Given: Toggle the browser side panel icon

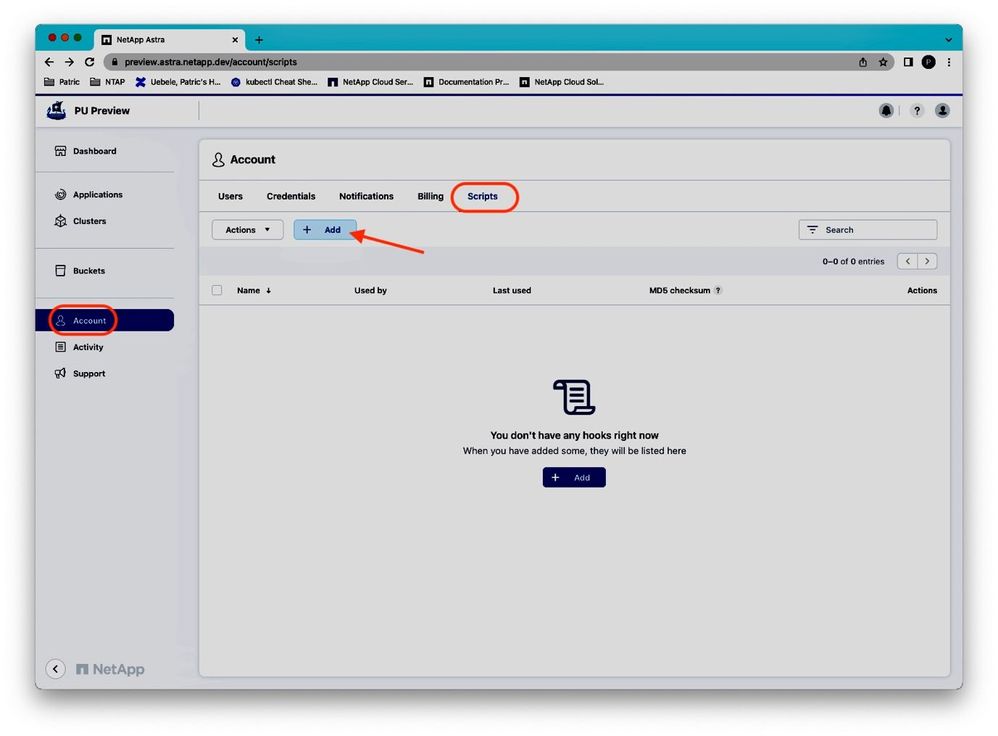Looking at the screenshot, I should [908, 62].
